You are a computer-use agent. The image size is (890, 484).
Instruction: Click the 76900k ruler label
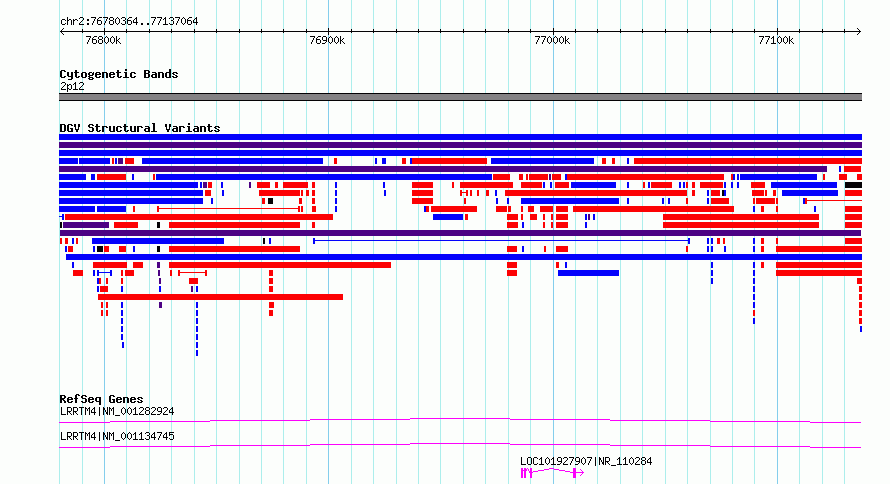(327, 41)
